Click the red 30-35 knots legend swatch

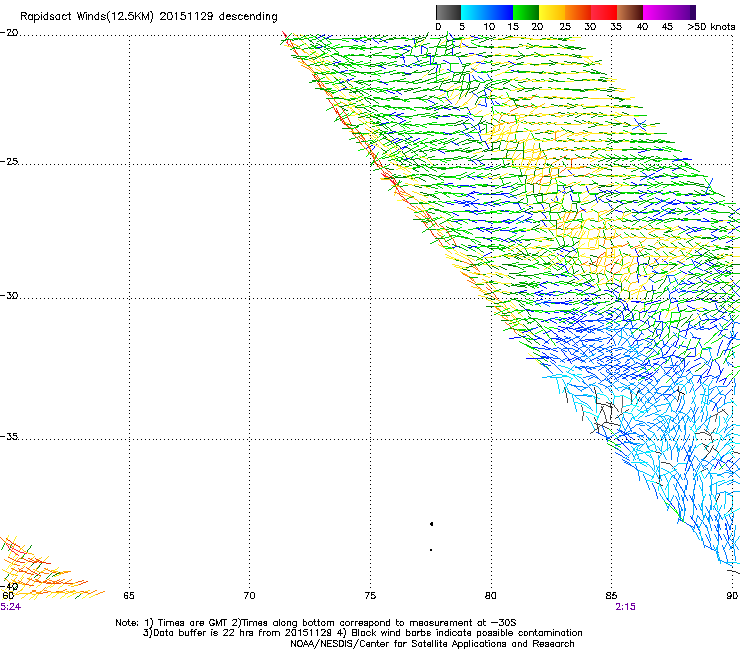click(604, 12)
